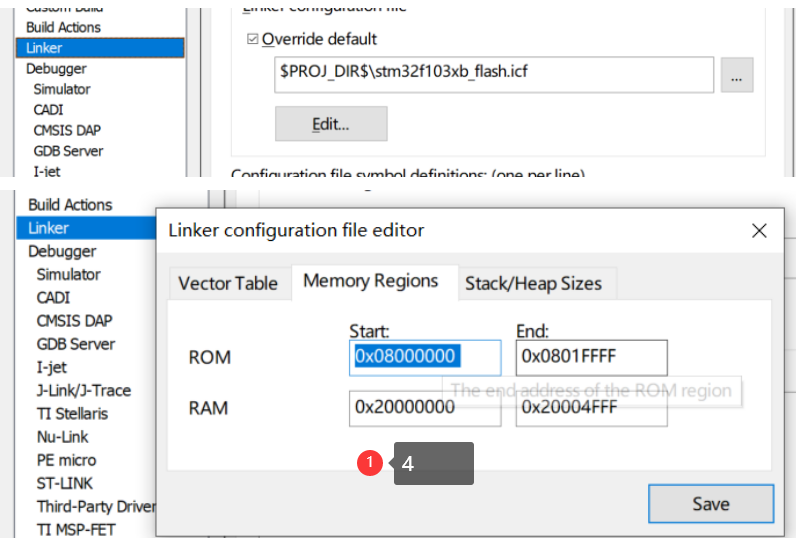Select J-Link/J-Trace in the category list
Image resolution: width=796 pixels, height=541 pixels.
(84, 390)
